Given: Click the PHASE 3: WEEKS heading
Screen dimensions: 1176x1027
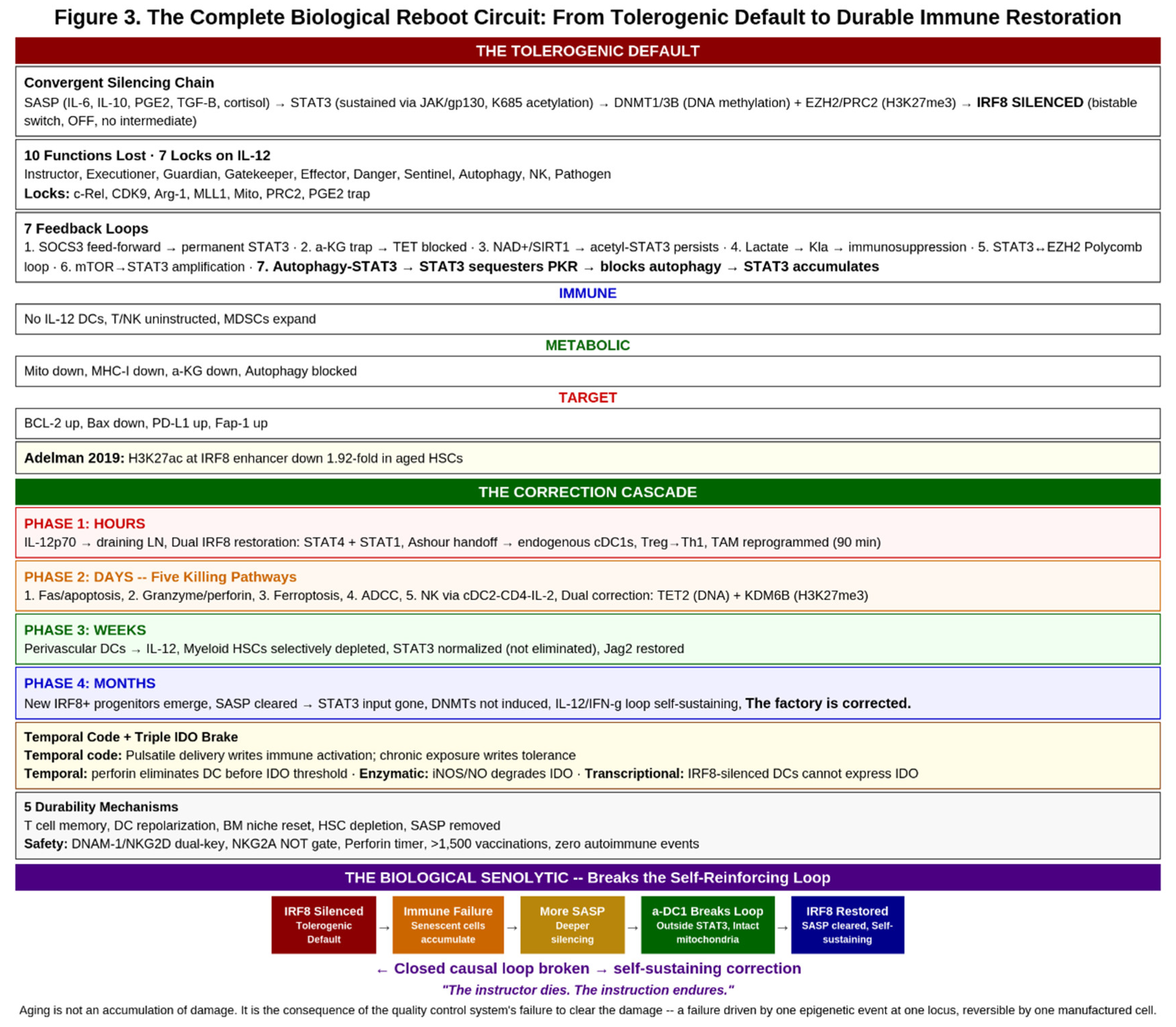Looking at the screenshot, I should [85, 630].
